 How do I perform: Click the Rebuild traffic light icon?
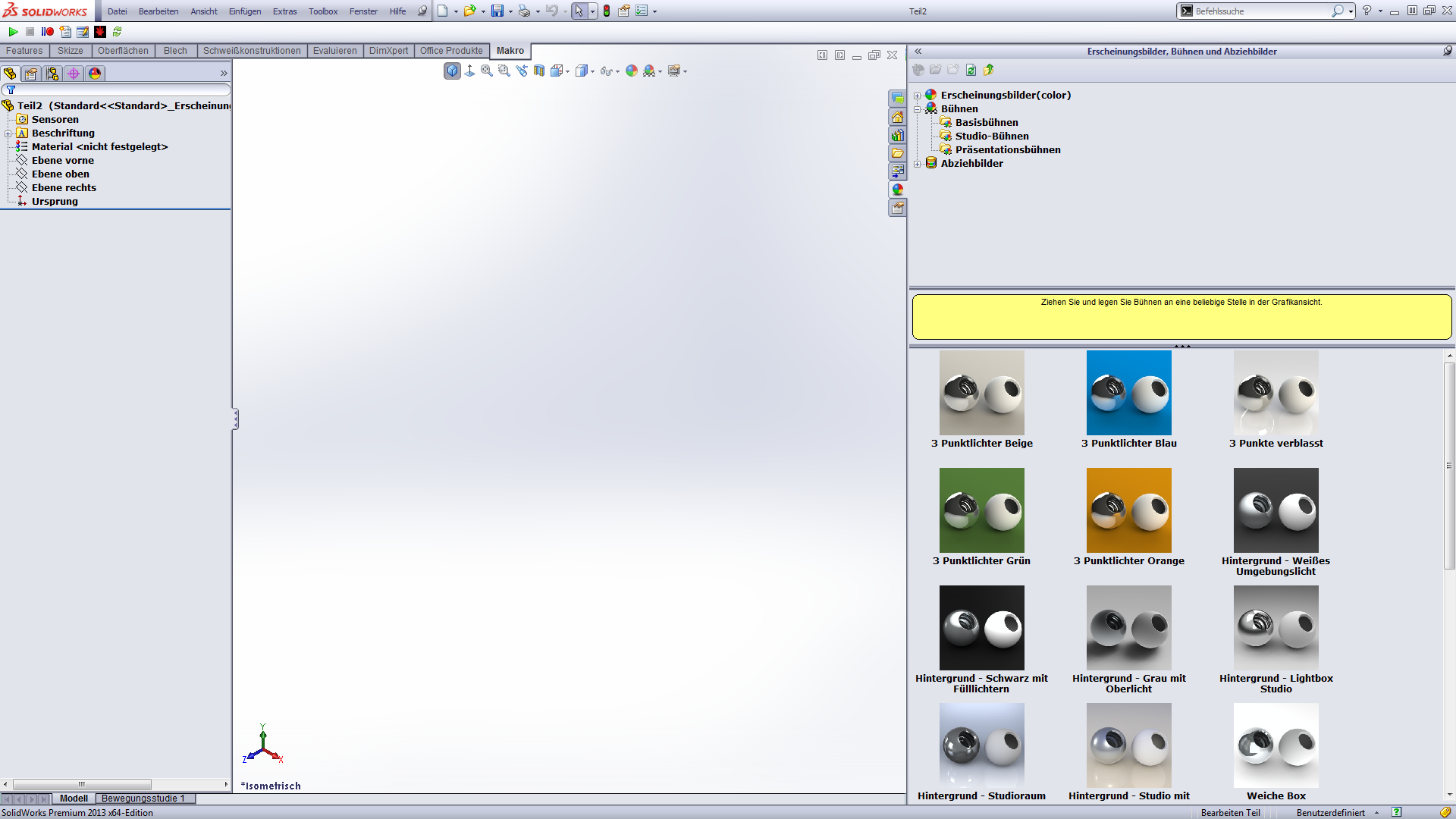[607, 11]
